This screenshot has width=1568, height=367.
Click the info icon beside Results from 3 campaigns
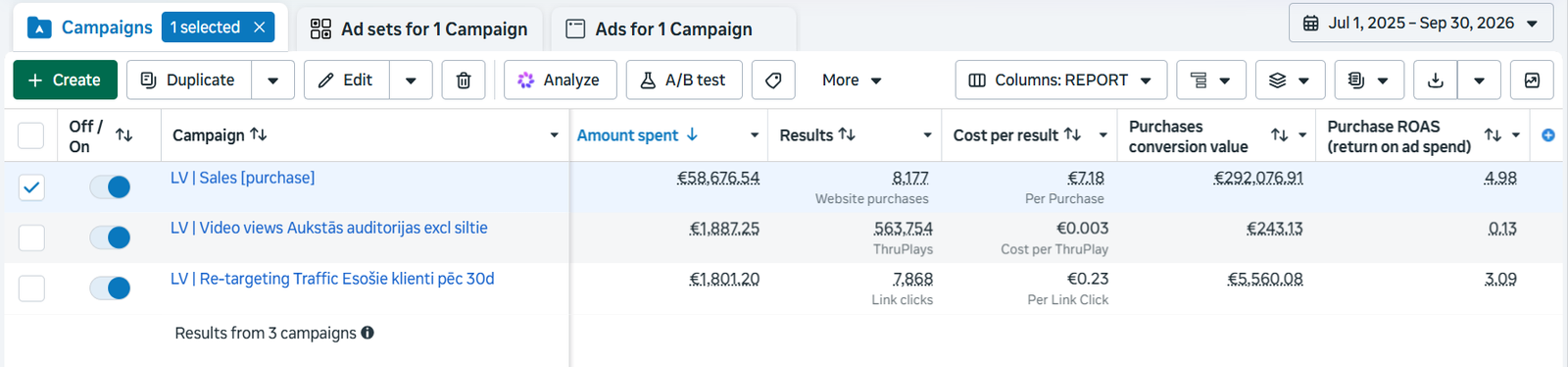tap(367, 333)
